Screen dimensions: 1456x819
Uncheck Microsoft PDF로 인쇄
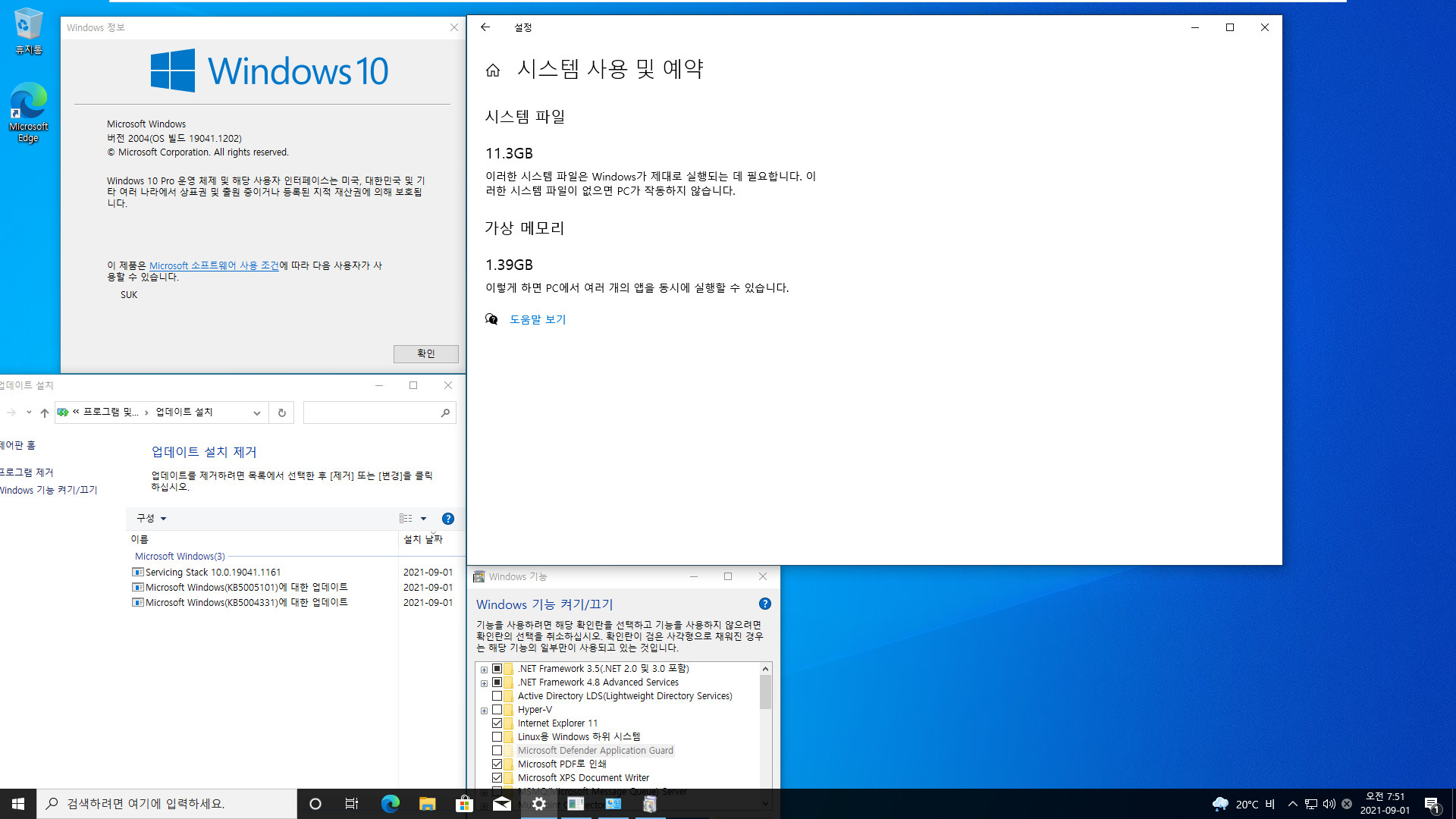497,764
